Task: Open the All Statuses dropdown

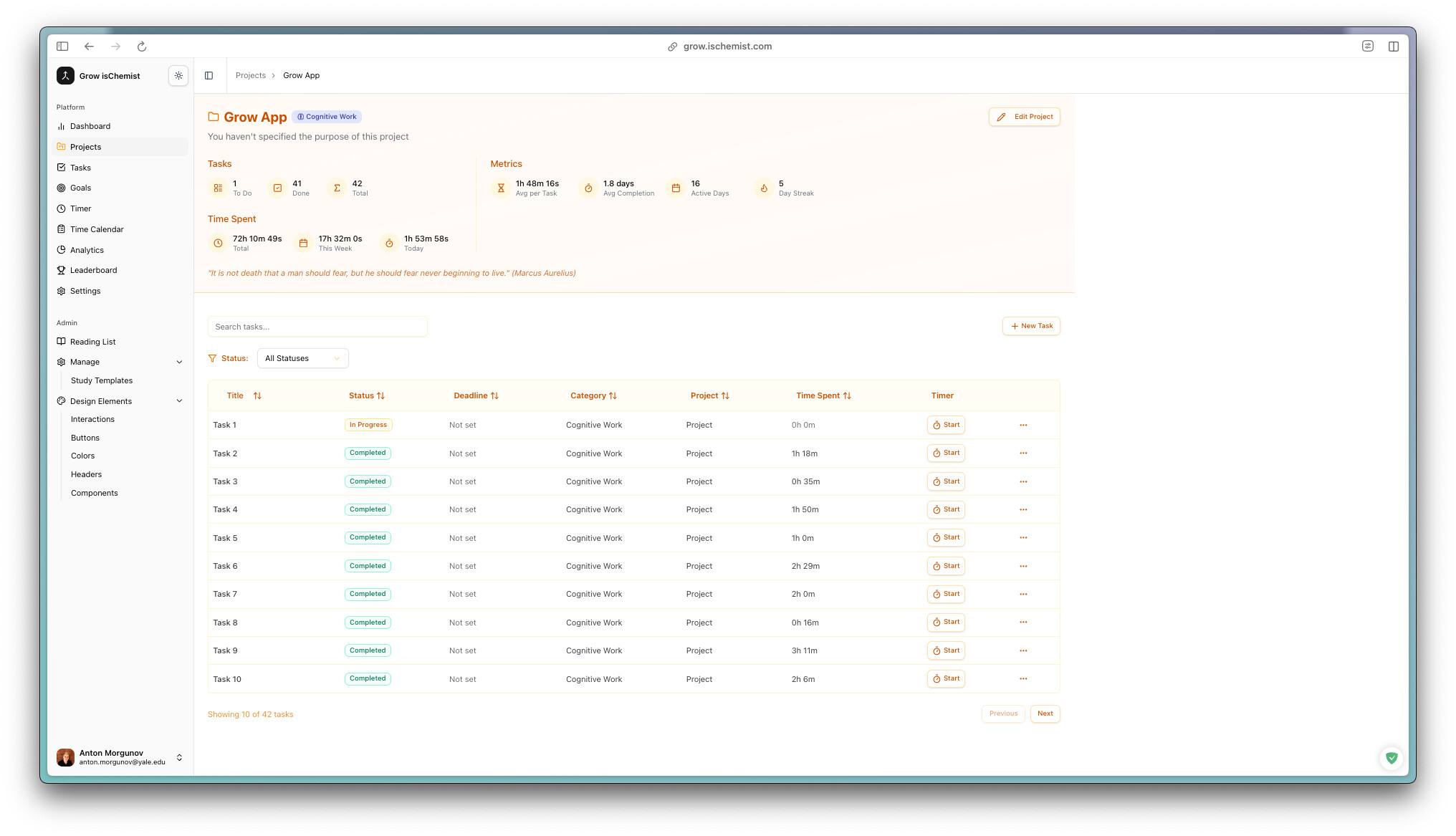Action: coord(302,358)
